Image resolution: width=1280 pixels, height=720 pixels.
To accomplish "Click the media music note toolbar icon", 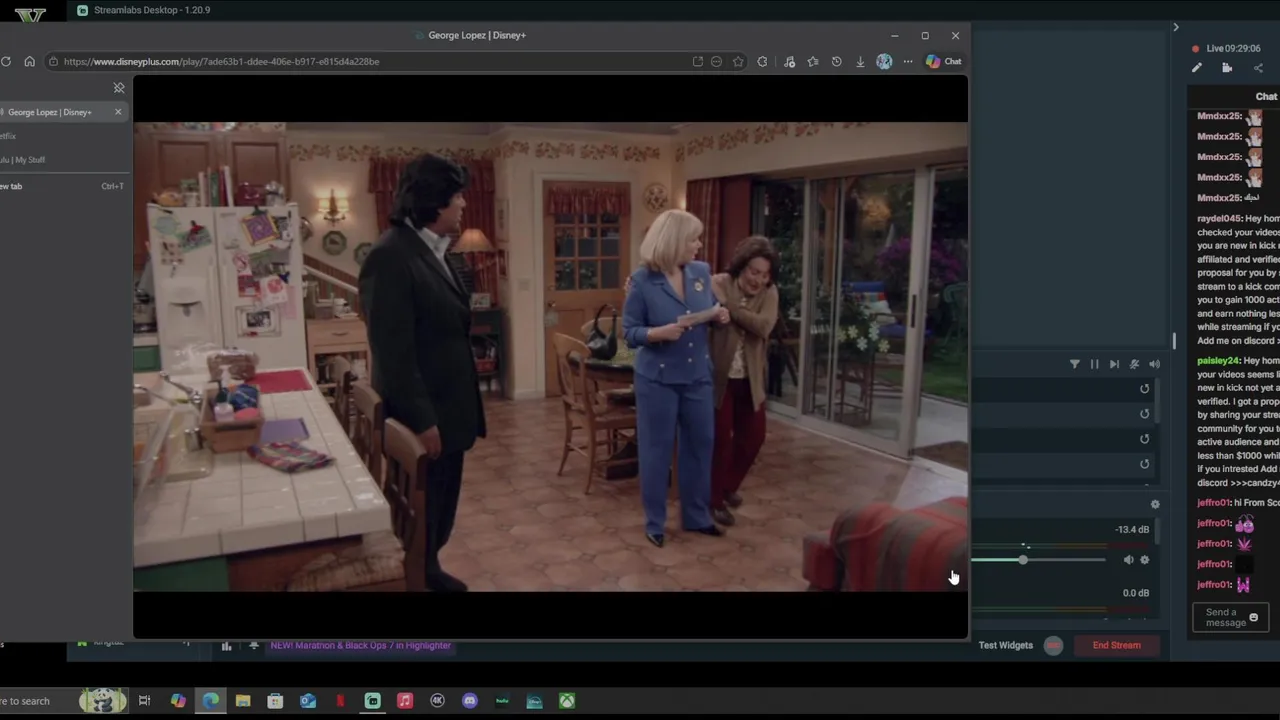I will click(x=789, y=62).
